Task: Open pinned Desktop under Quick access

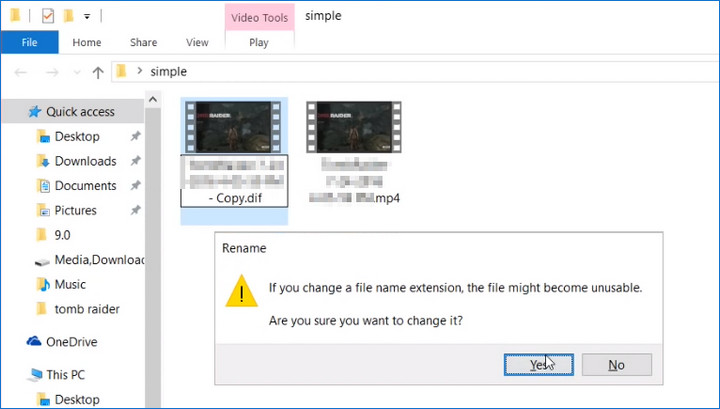Action: [77, 136]
